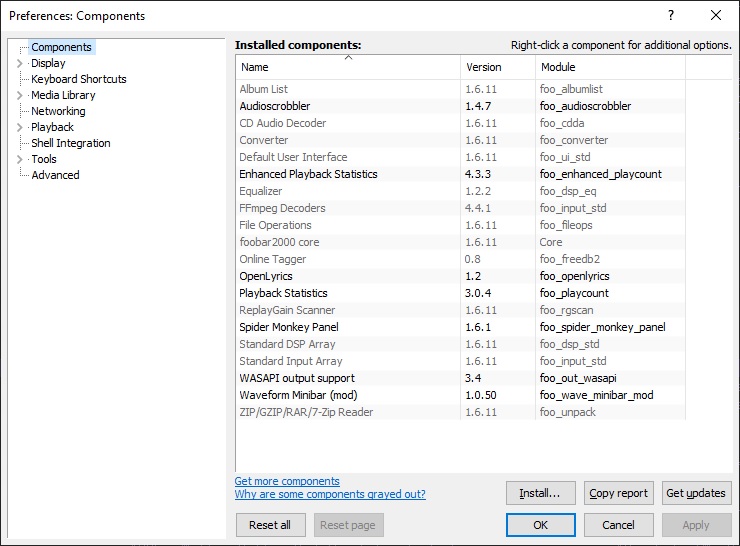
Task: Click the Module column header
Action: point(609,67)
